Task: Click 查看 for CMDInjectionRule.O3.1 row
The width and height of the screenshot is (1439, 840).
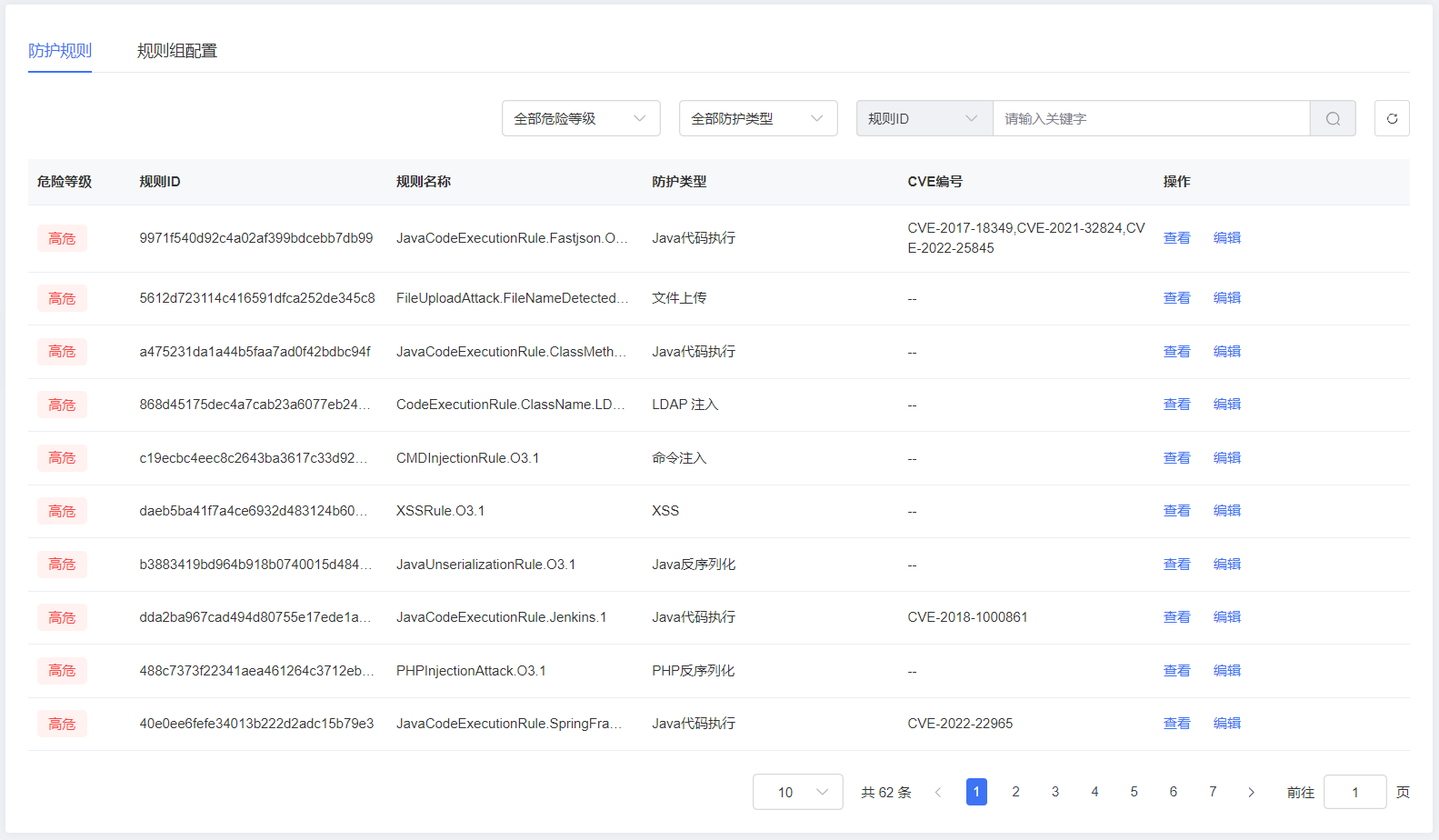Action: tap(1177, 458)
